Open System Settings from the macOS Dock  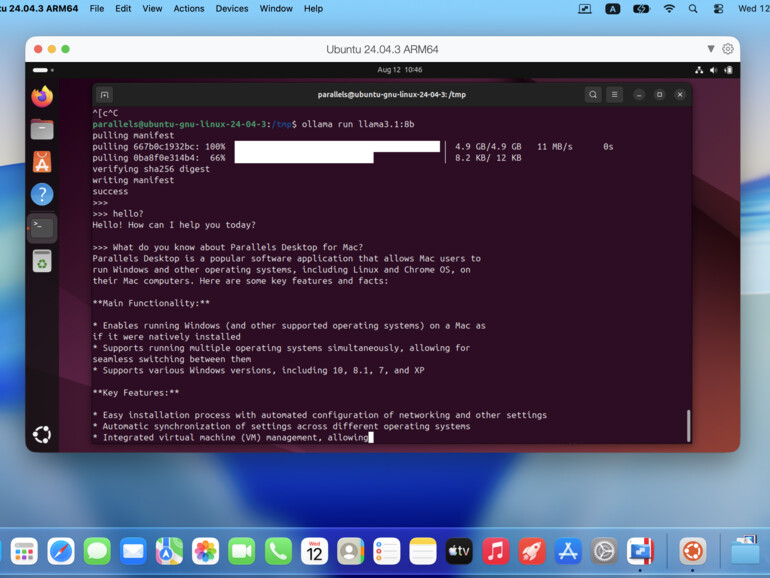(604, 551)
